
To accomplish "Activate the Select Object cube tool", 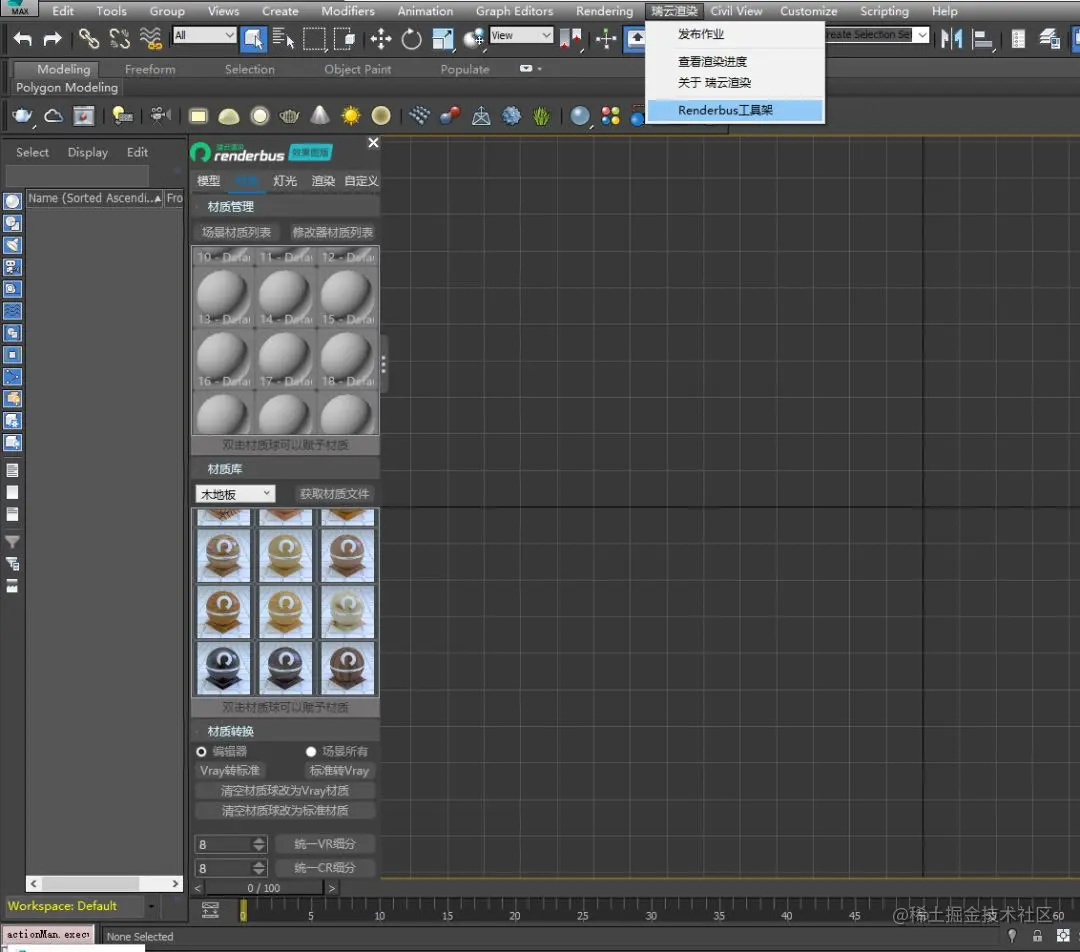I will (x=253, y=39).
